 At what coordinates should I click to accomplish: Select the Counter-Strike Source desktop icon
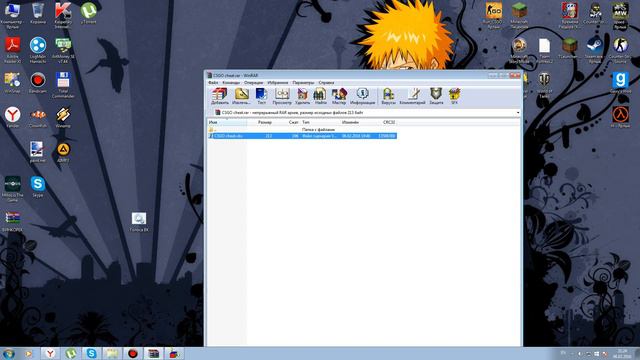tap(620, 50)
